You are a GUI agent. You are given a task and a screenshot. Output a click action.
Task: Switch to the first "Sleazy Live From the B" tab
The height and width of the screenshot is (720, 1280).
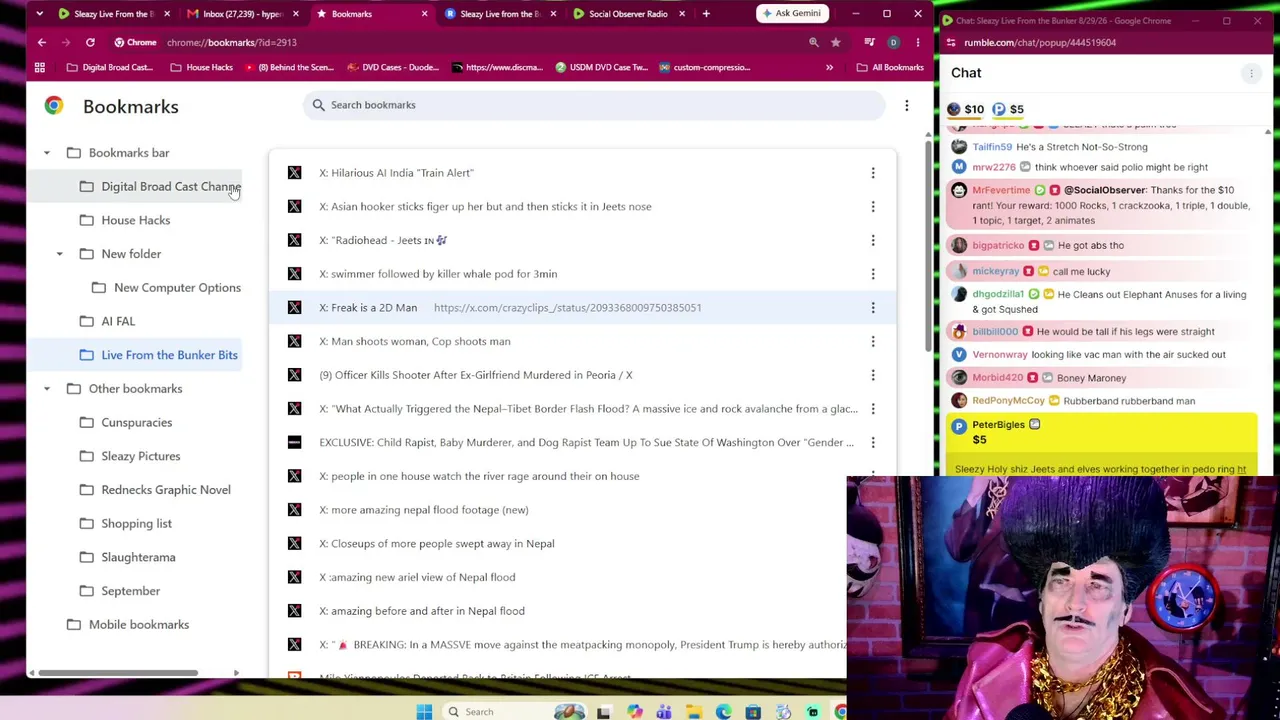click(x=113, y=14)
